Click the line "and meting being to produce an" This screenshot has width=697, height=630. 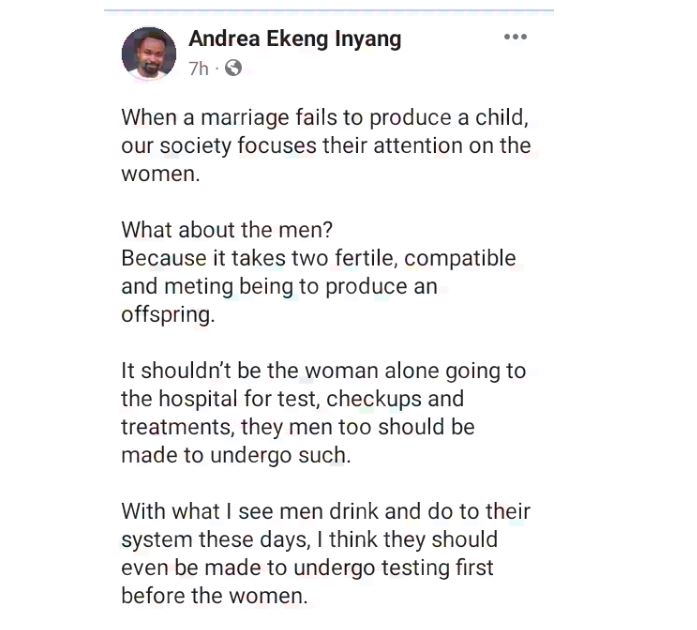(279, 286)
